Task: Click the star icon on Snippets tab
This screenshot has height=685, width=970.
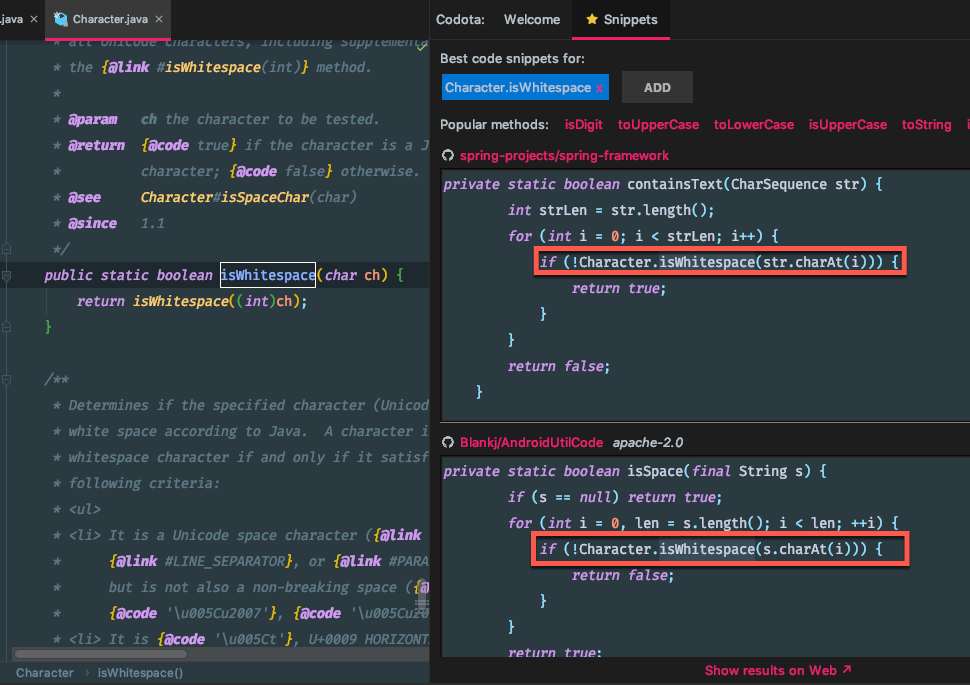Action: tap(592, 19)
